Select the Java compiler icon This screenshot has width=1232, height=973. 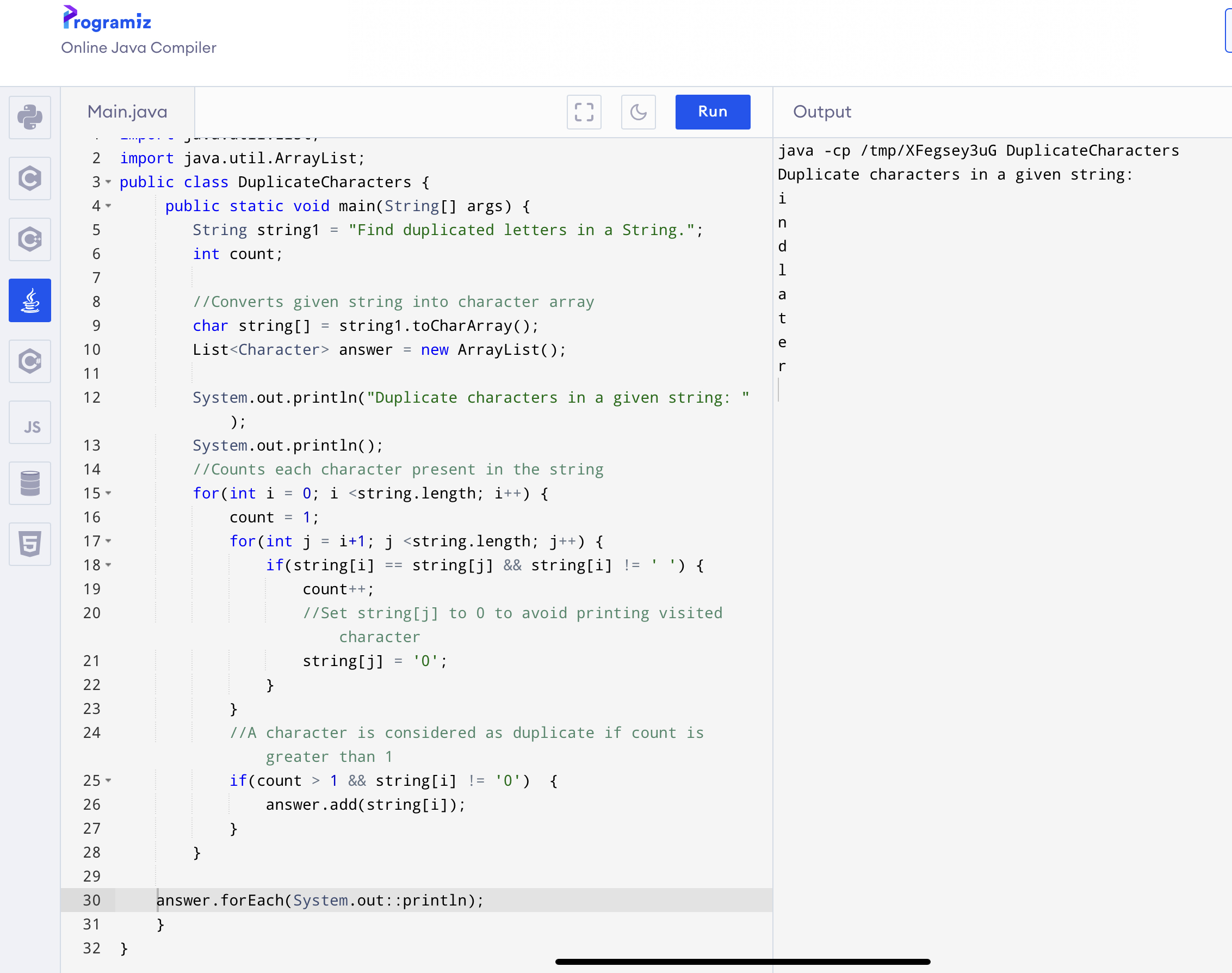[x=29, y=300]
